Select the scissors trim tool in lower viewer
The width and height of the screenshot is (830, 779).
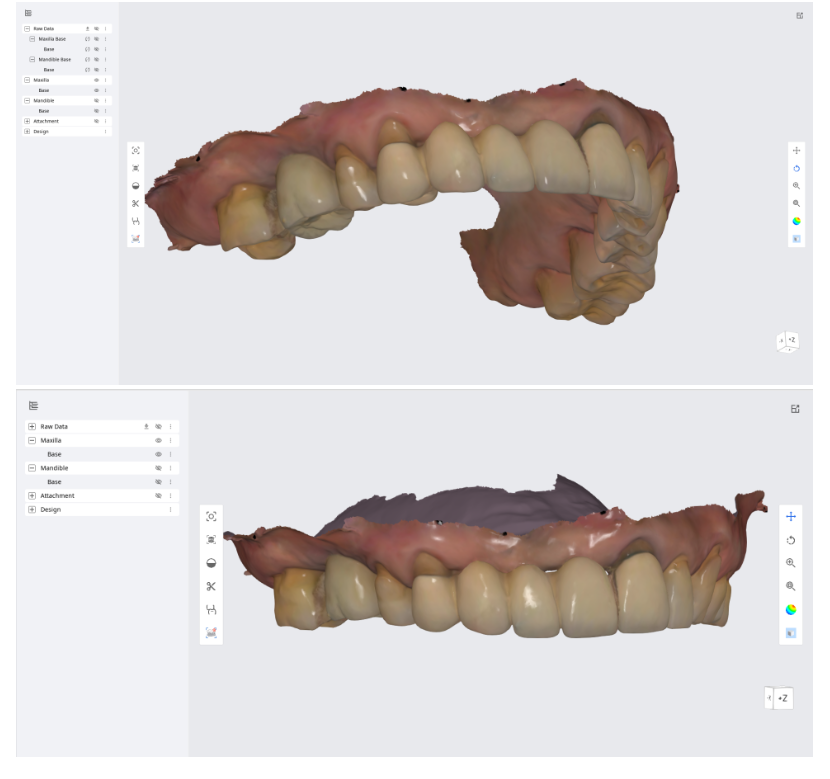coord(211,586)
